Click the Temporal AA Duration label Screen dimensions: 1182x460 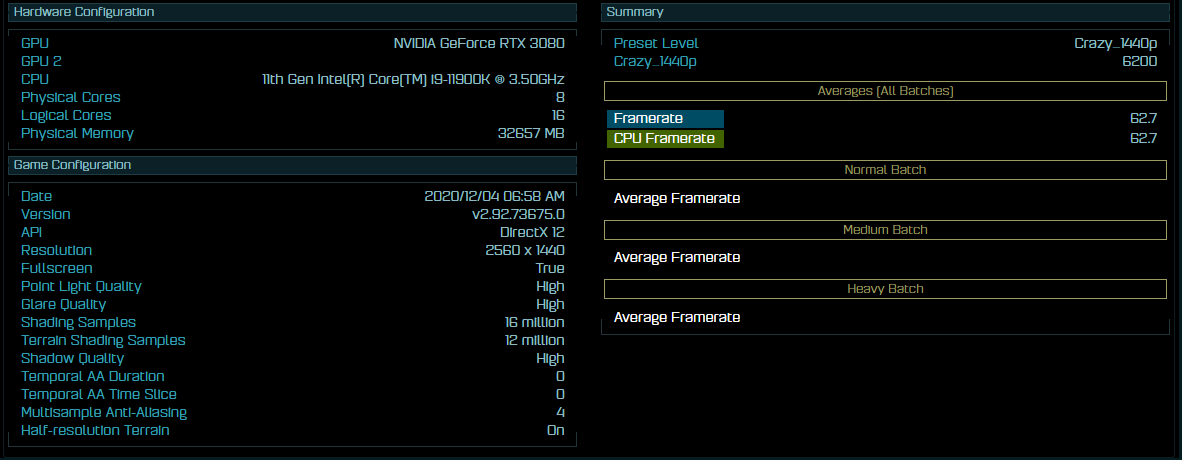93,377
